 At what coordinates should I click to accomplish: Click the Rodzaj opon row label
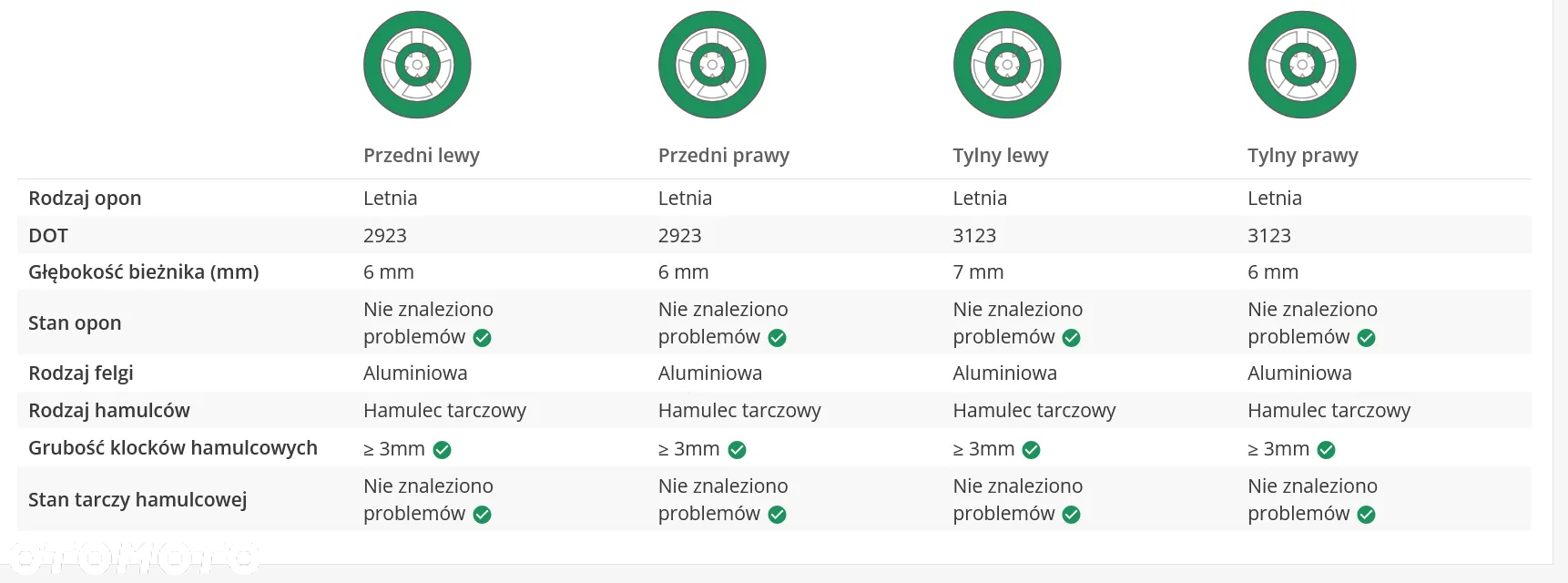coord(85,199)
